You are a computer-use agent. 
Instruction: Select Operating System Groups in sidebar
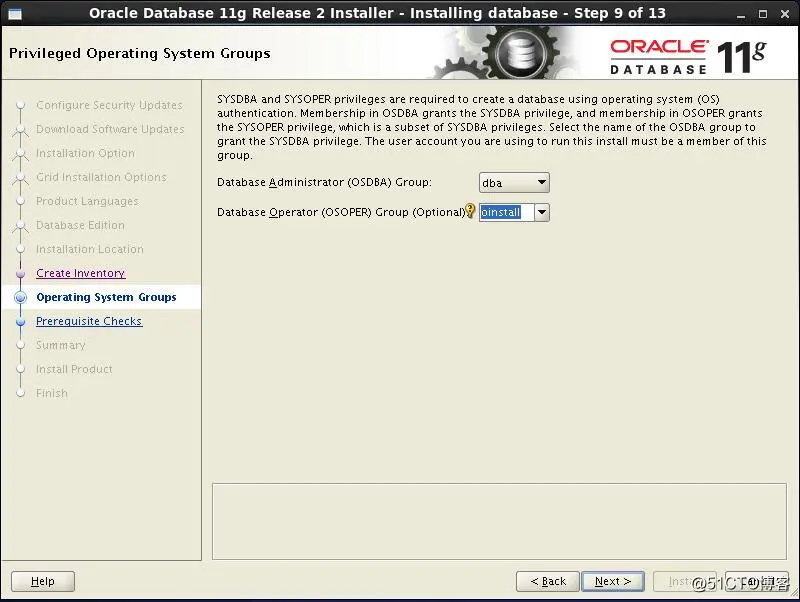click(x=106, y=297)
